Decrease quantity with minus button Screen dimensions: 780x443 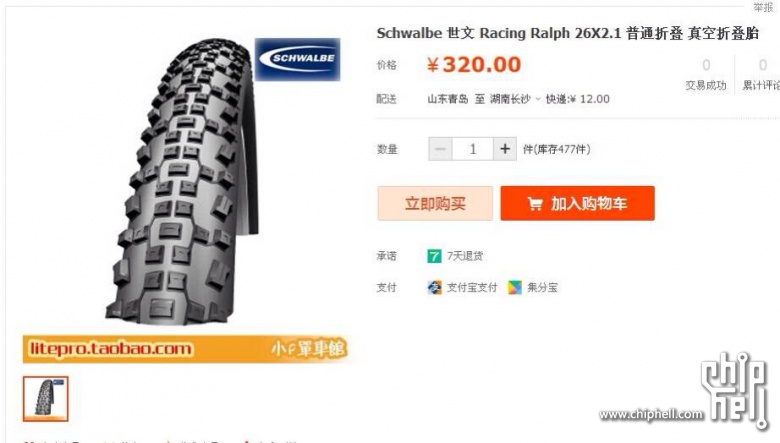(x=440, y=149)
